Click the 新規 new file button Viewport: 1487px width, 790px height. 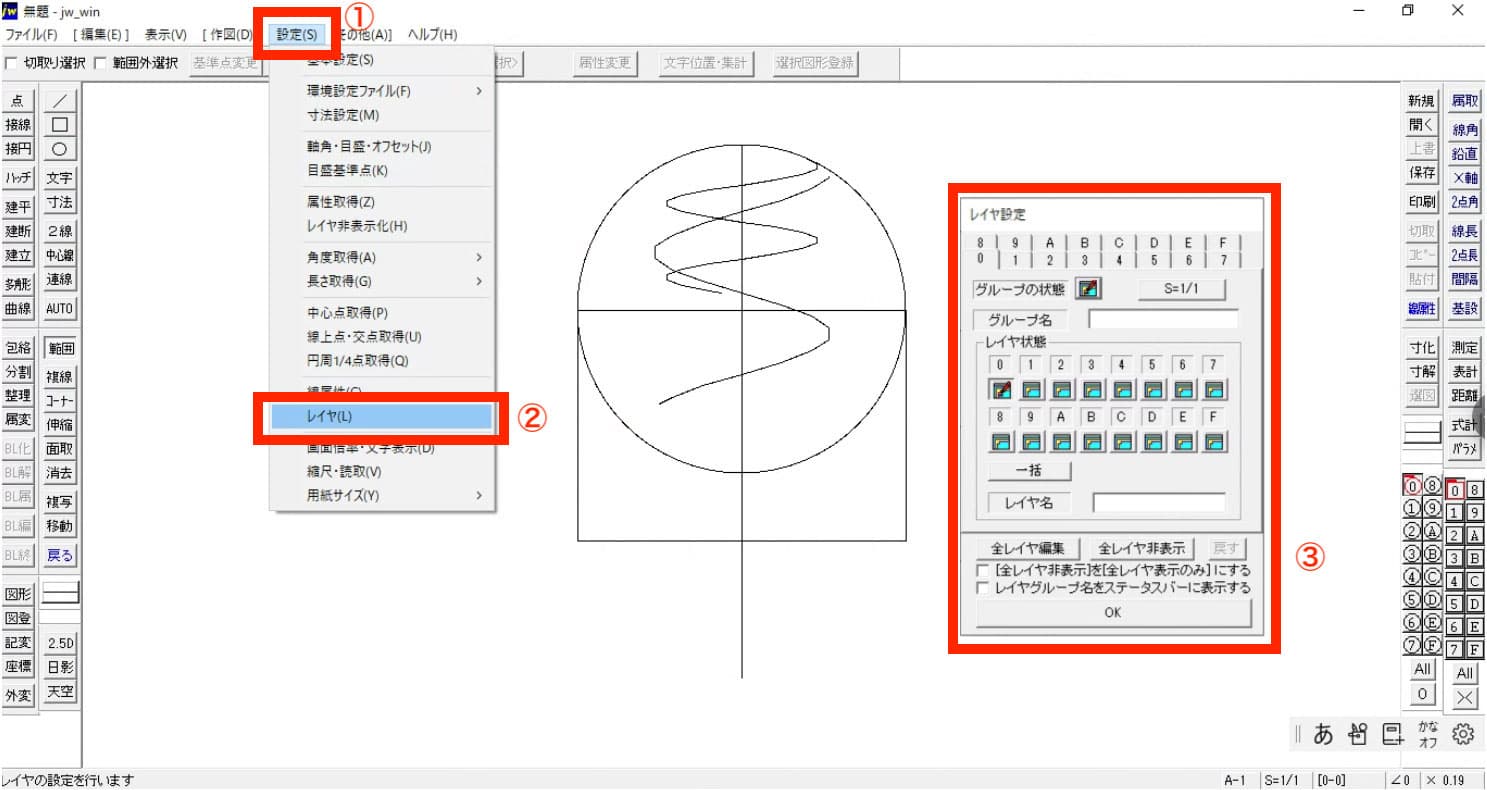(x=1422, y=101)
